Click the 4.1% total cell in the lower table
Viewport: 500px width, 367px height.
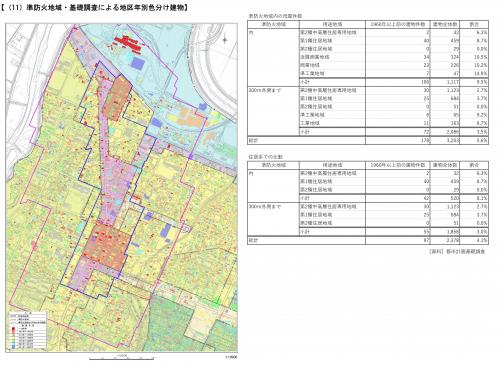(x=482, y=240)
